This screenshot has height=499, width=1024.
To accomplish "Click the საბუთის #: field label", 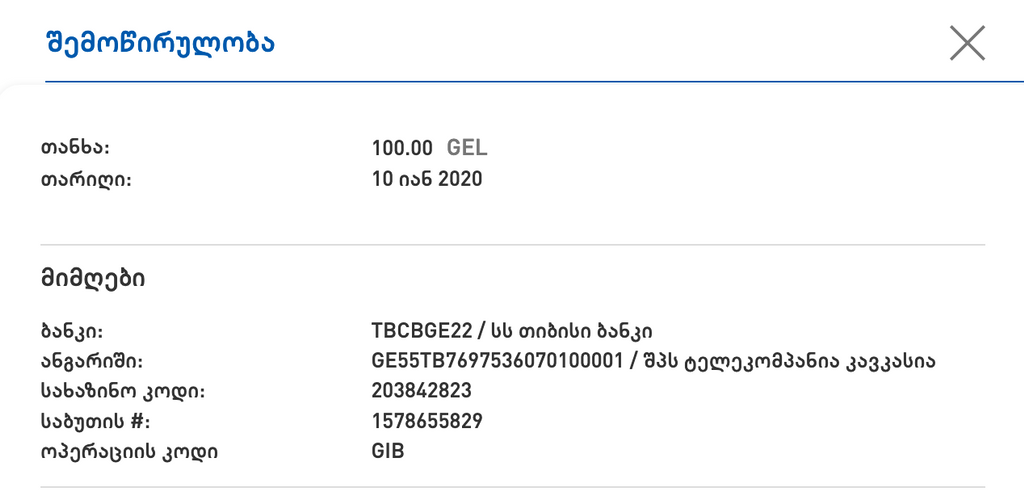I will pos(95,421).
